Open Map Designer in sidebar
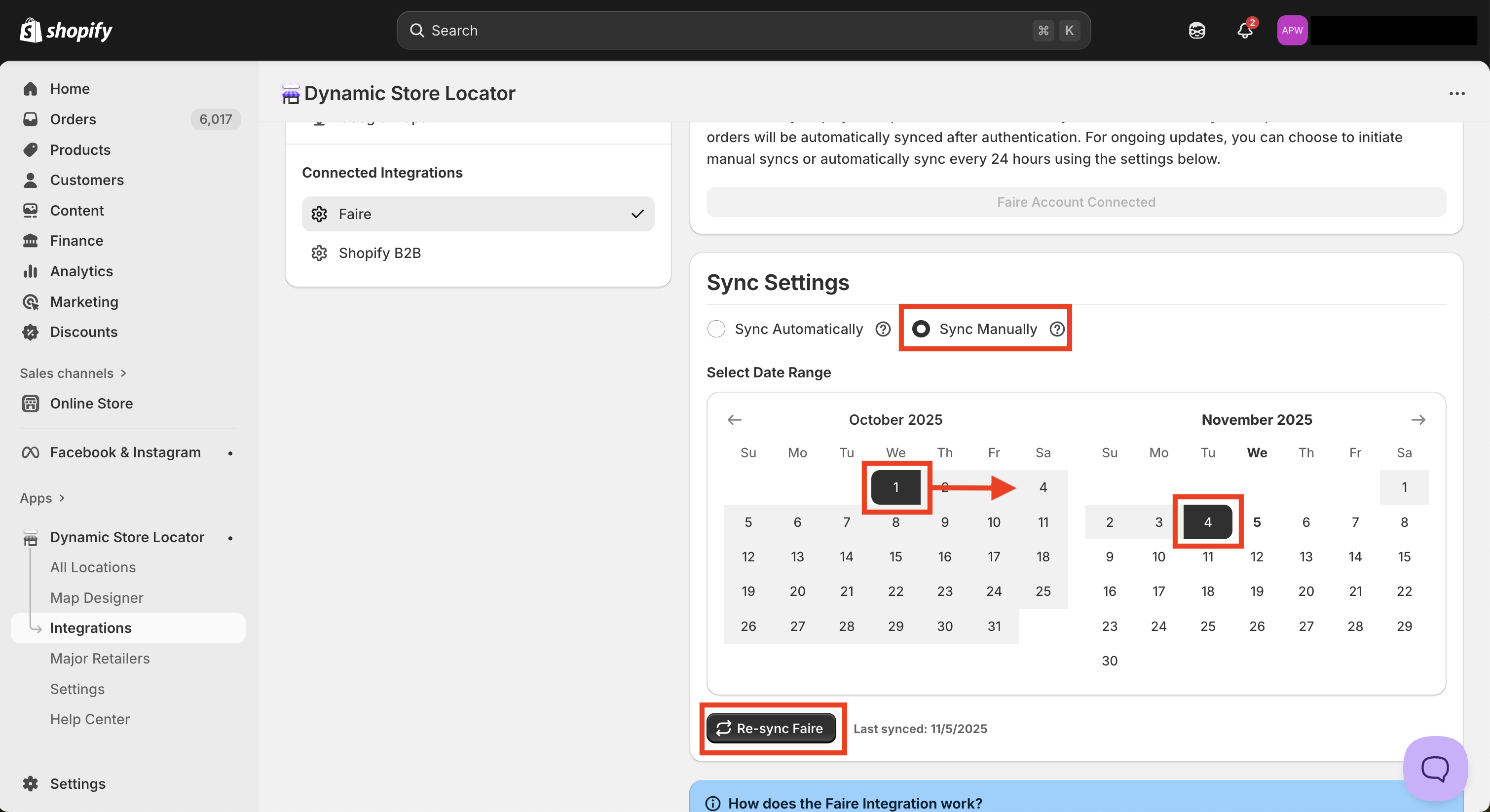 (97, 597)
